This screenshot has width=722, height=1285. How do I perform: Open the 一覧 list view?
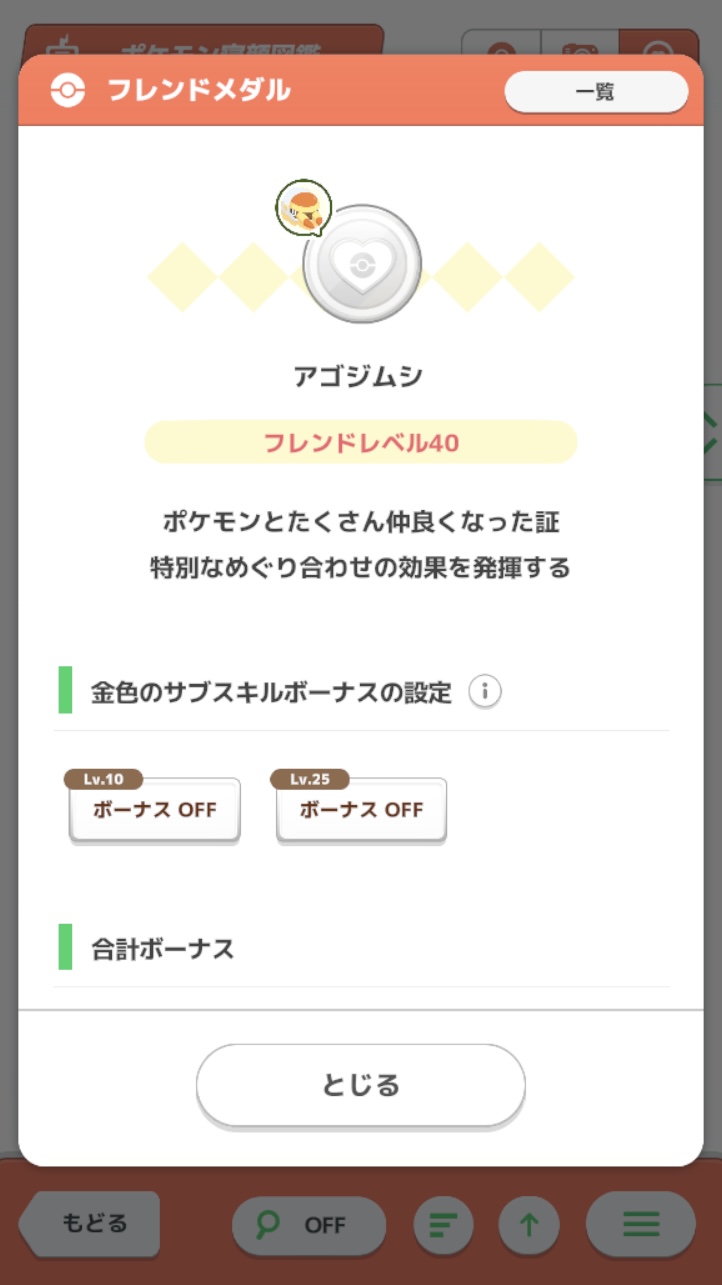[595, 92]
